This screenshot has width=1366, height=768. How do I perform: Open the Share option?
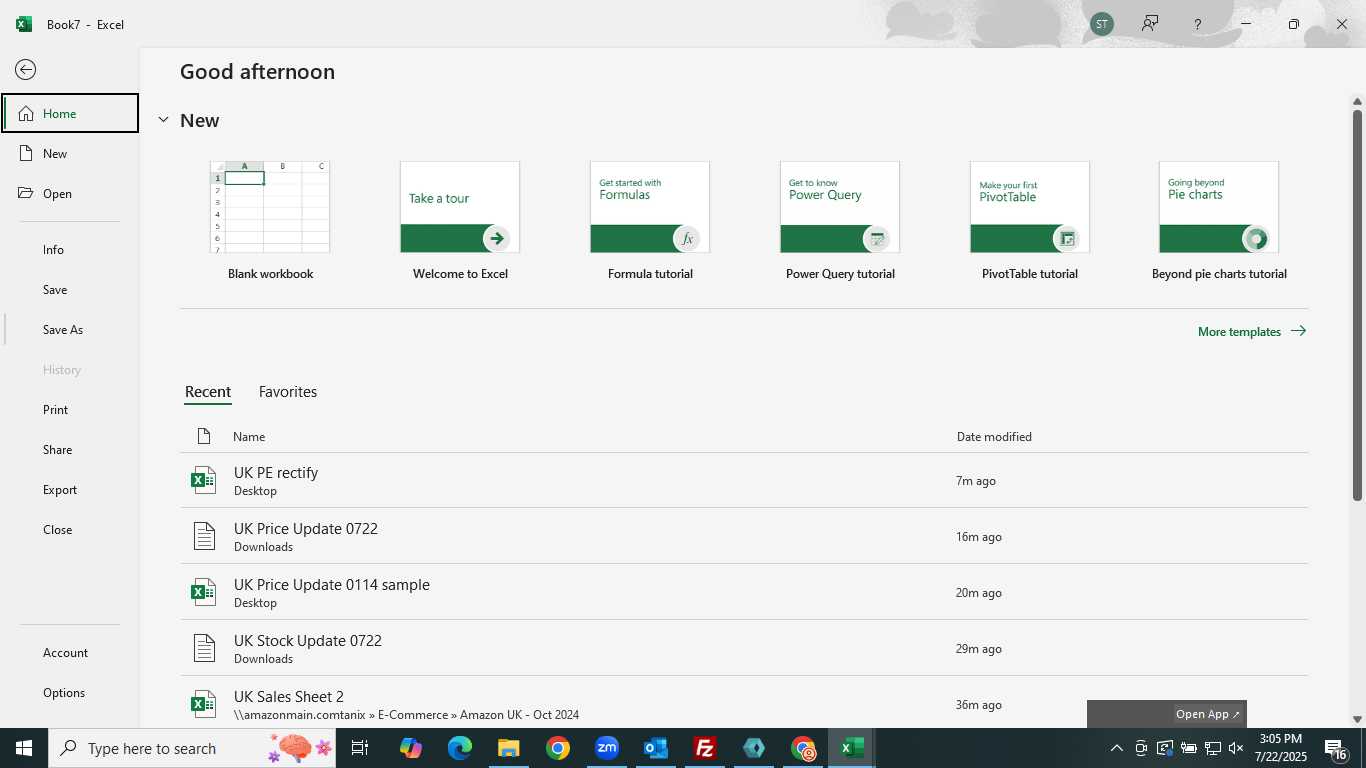coord(70,449)
